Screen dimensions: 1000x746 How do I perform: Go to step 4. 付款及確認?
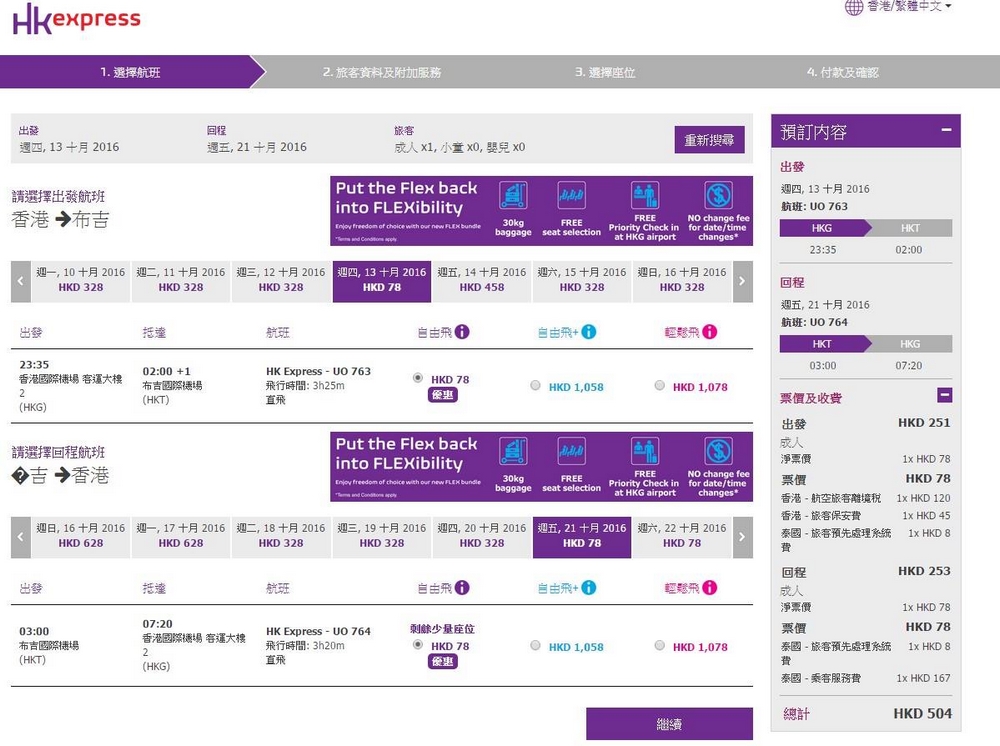[x=842, y=72]
